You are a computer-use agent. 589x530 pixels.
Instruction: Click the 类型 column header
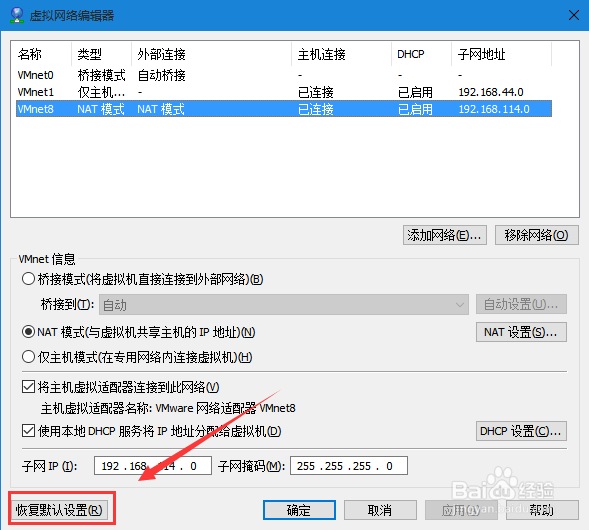coord(101,54)
